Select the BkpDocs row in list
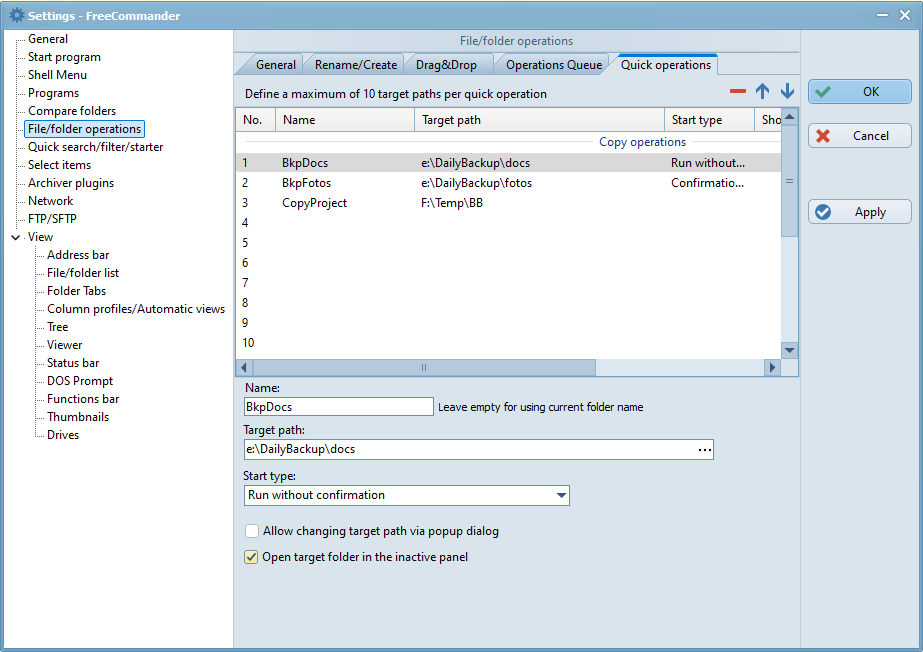 pyautogui.click(x=509, y=163)
